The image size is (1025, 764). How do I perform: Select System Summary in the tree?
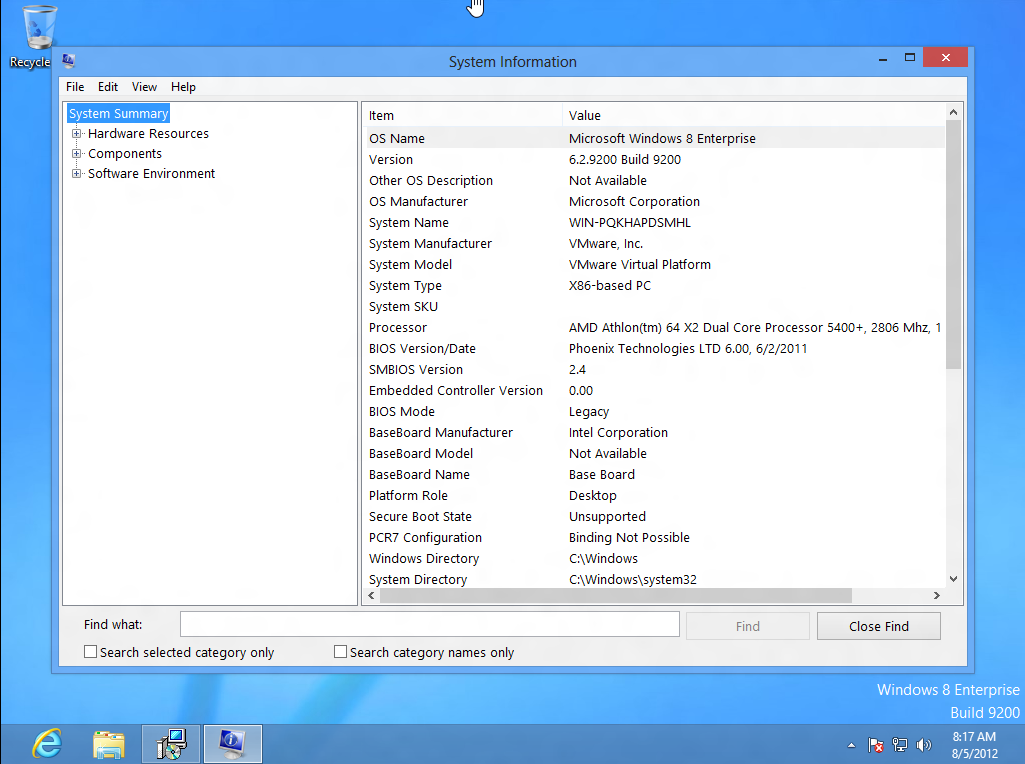[118, 113]
